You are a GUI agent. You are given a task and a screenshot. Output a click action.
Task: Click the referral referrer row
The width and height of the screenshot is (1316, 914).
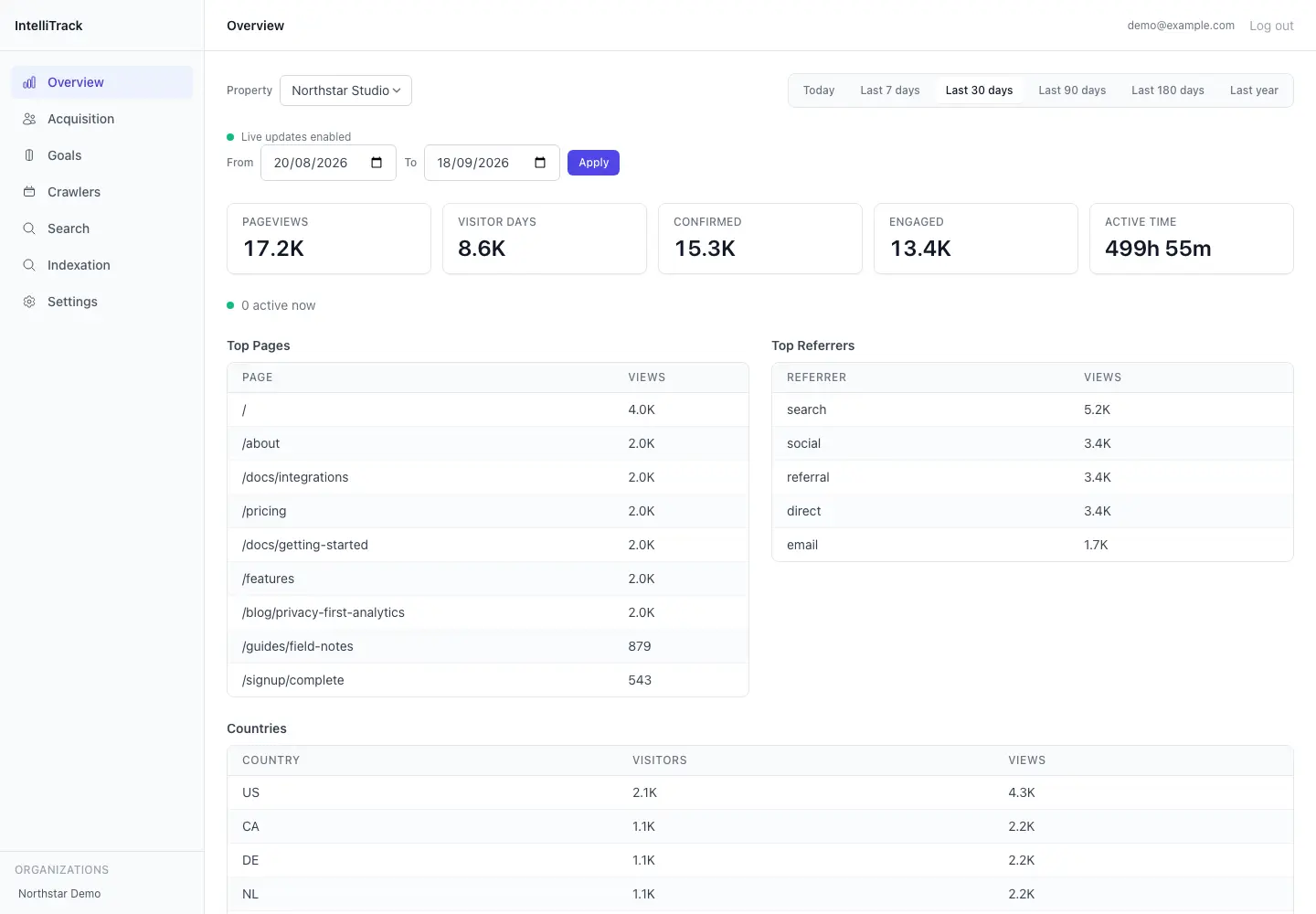1033,477
